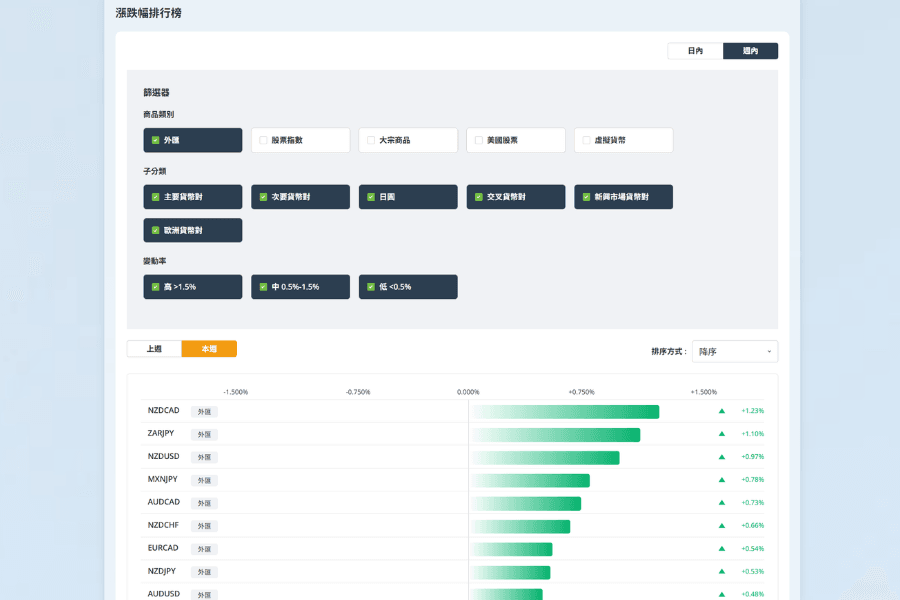Select the 上週 tab

pos(154,349)
